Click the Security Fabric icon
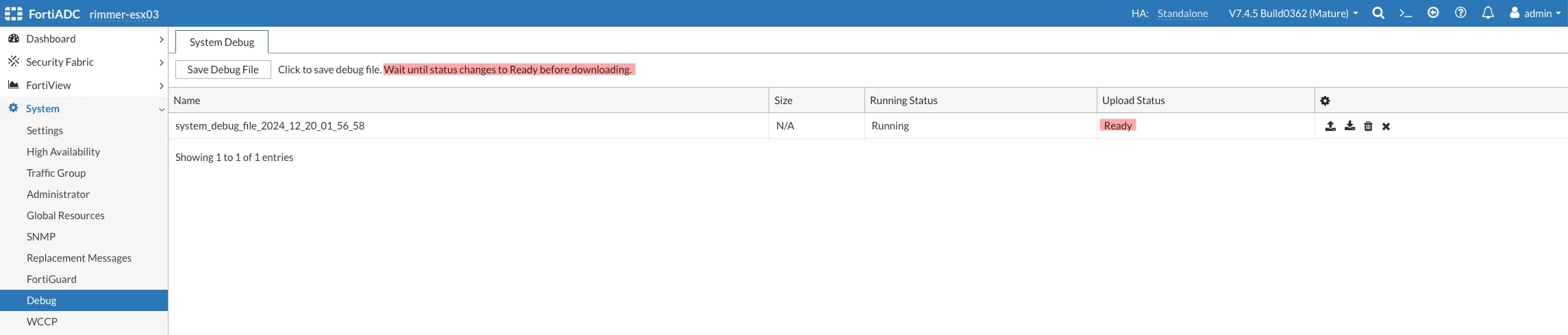This screenshot has height=335, width=1568. 14,62
